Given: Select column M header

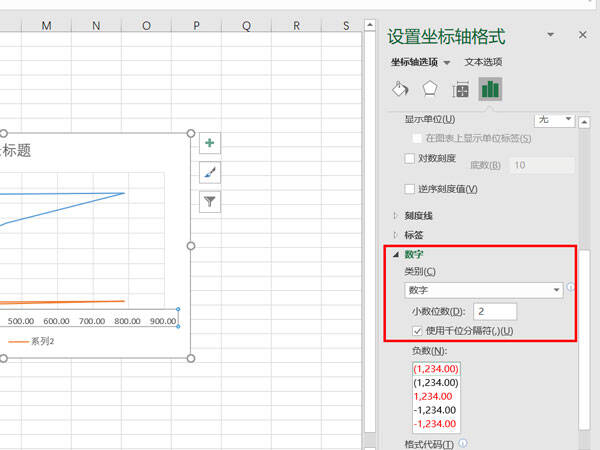Looking at the screenshot, I should coord(46,26).
